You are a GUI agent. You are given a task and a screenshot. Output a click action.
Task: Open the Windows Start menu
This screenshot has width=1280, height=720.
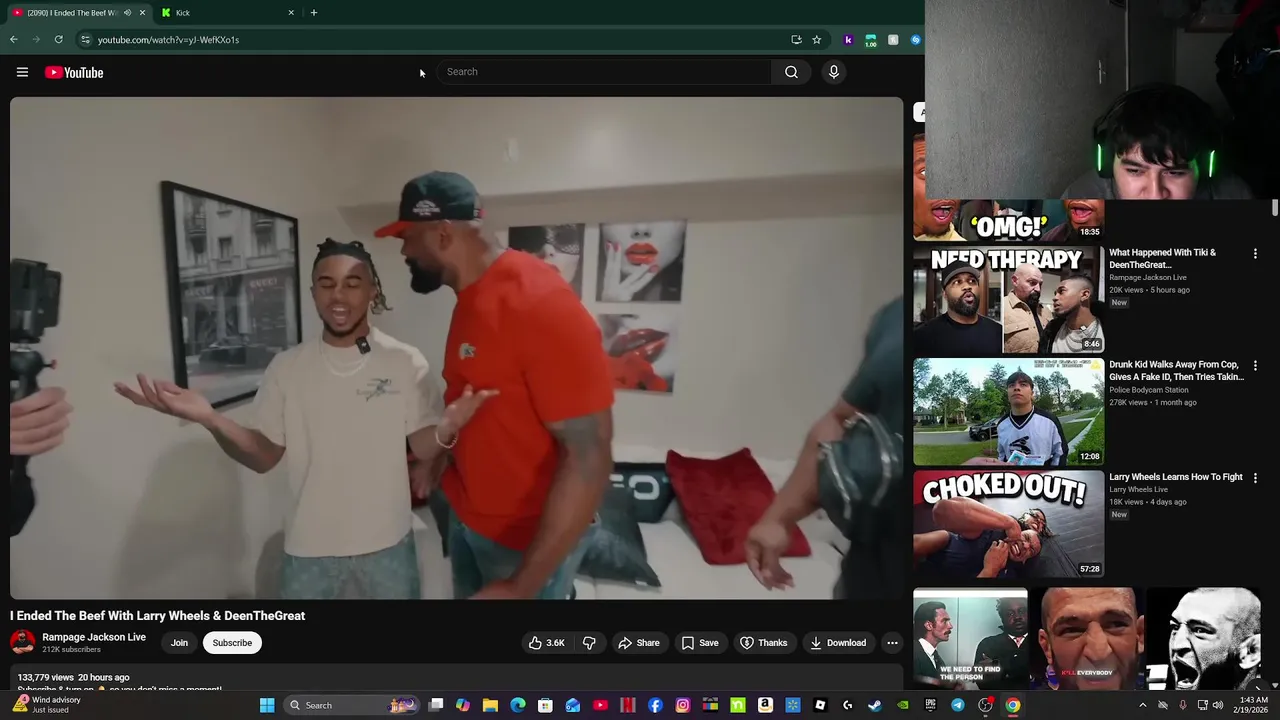click(267, 705)
